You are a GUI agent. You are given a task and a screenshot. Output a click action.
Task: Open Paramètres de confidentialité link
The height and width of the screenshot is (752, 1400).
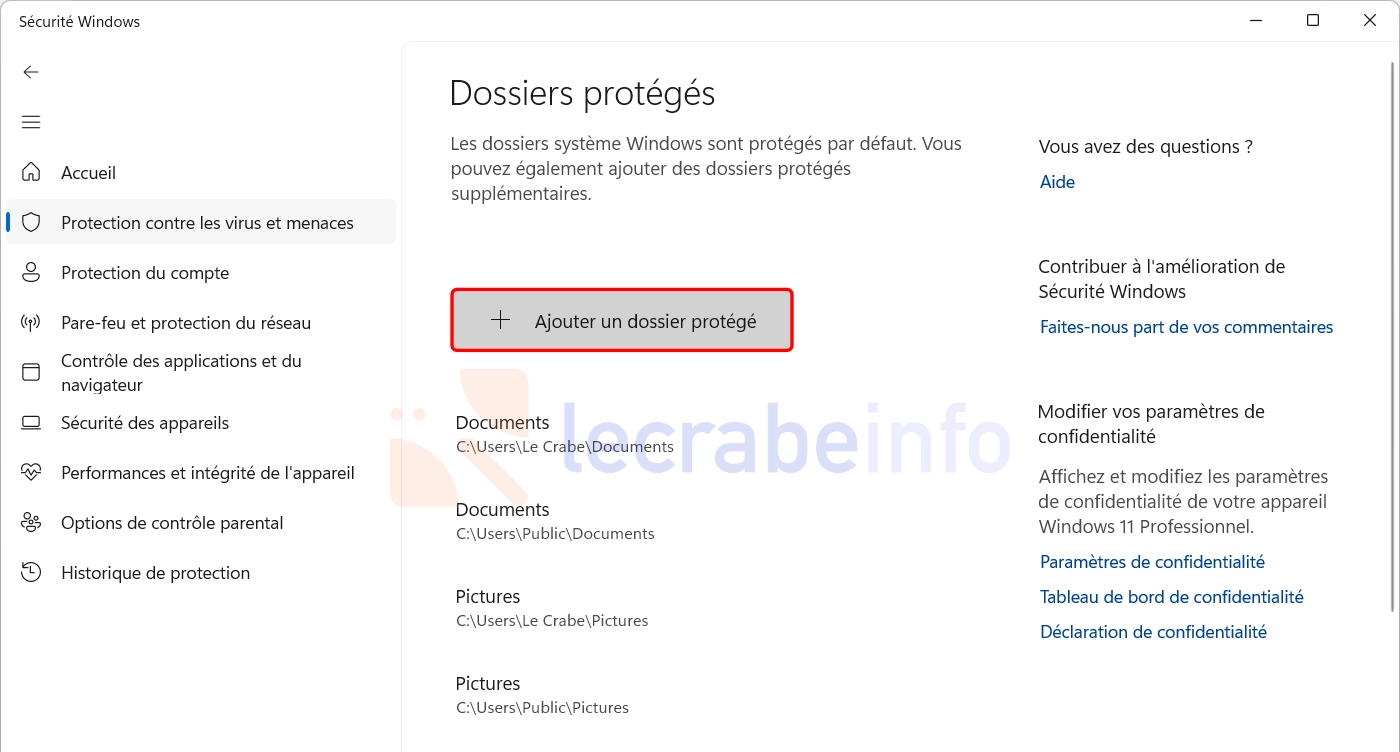1152,562
